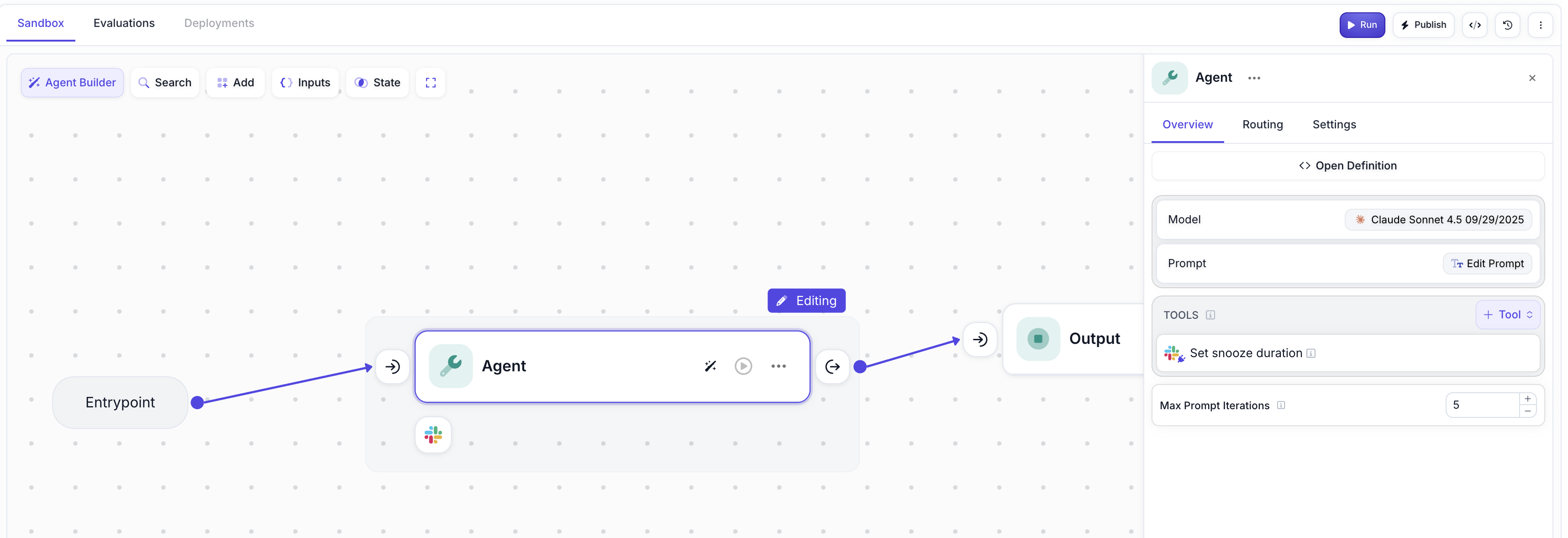
Task: Switch to the Routing tab
Action: tap(1263, 124)
